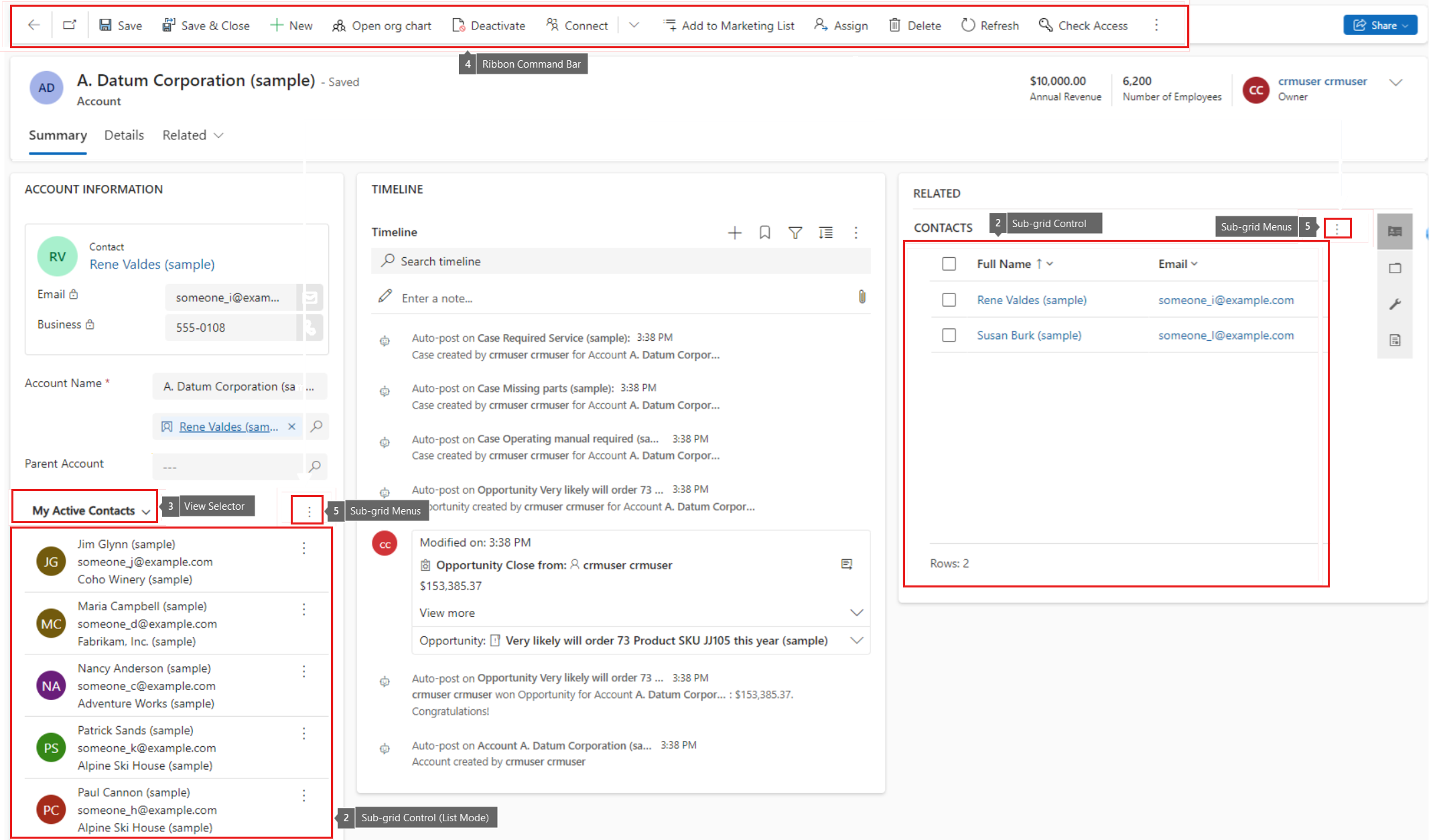Viewport: 1433px width, 840px height.
Task: Add to Marketing List
Action: (729, 25)
